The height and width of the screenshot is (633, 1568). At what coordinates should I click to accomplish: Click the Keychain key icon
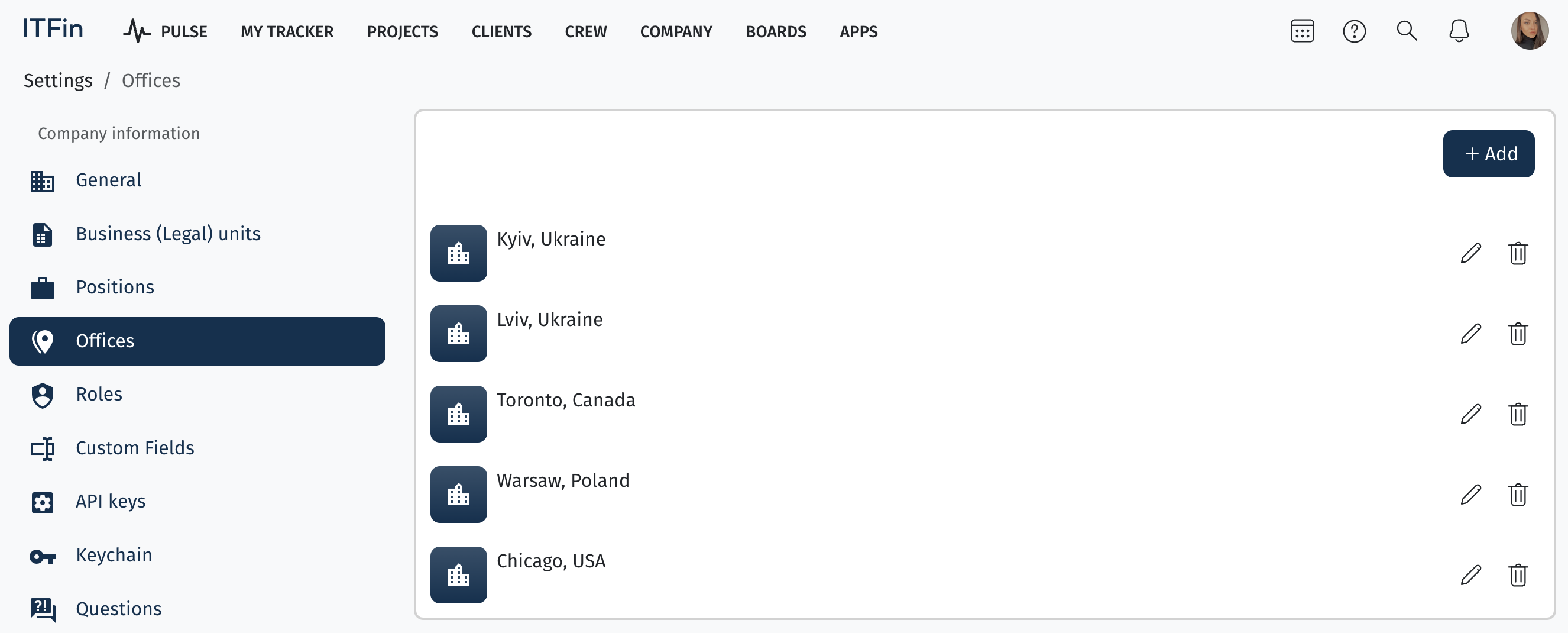coord(43,556)
